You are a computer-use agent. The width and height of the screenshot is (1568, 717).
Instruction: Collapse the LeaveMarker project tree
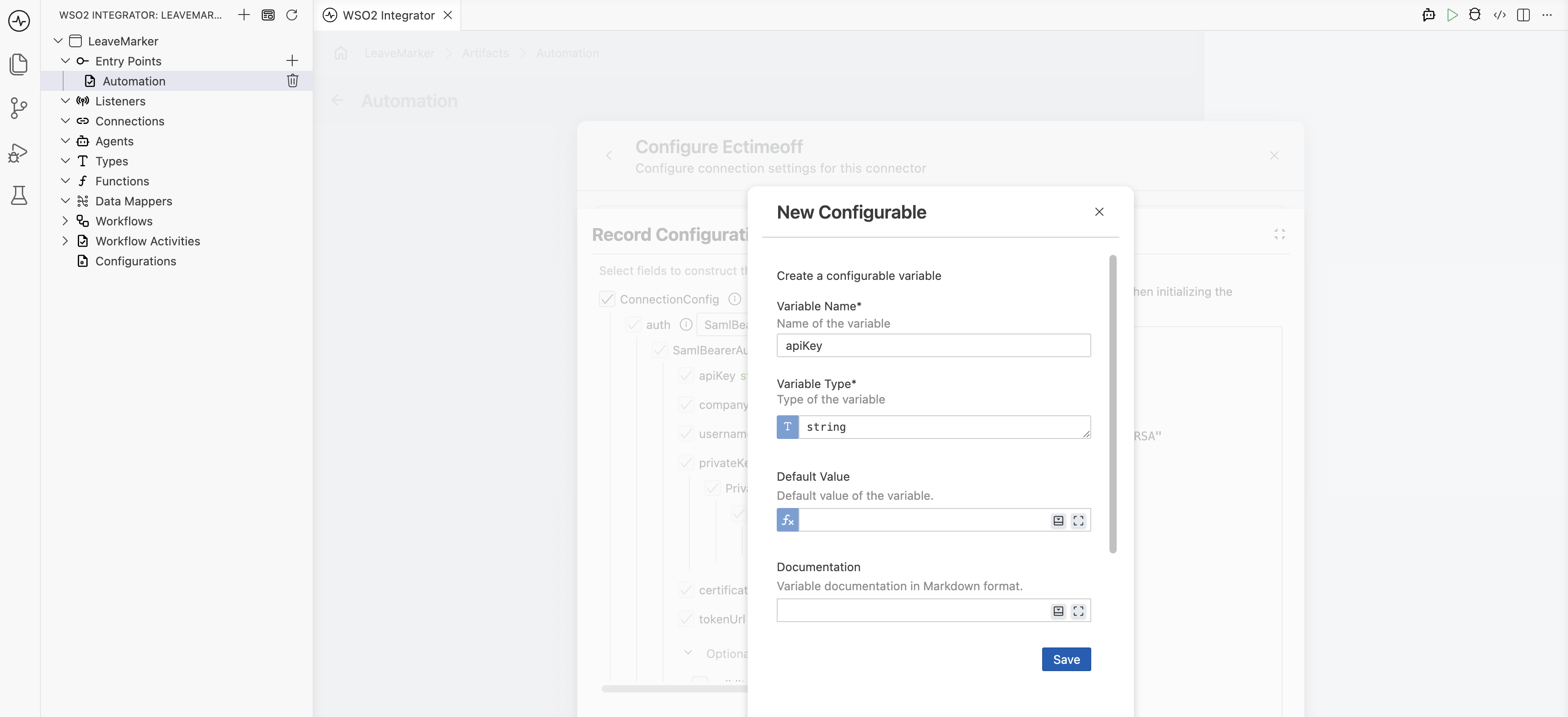59,41
